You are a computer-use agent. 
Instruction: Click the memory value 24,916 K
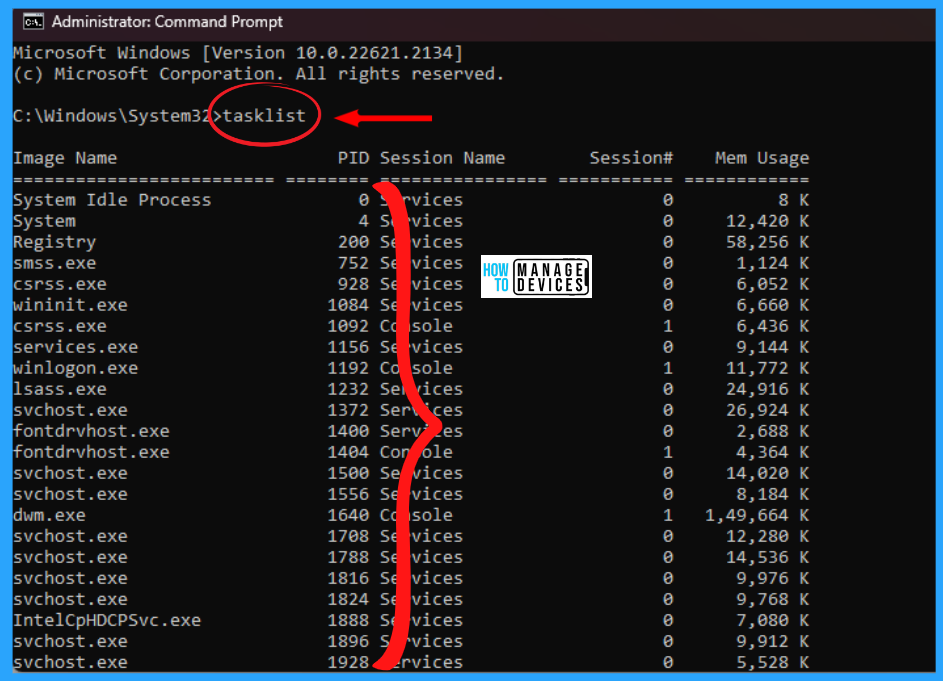pyautogui.click(x=767, y=390)
